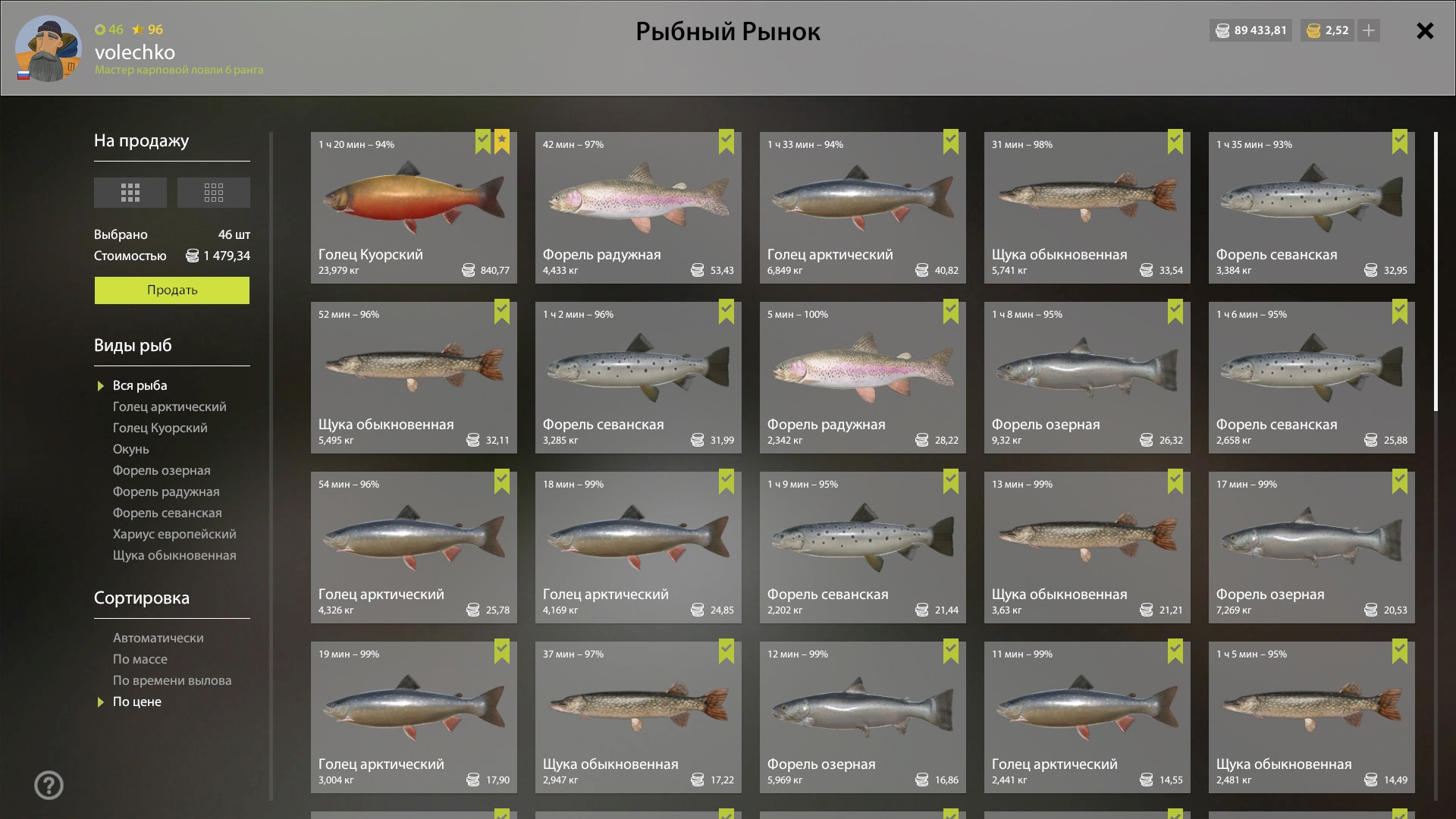Click the Продать button
The image size is (1456, 819).
tap(172, 290)
